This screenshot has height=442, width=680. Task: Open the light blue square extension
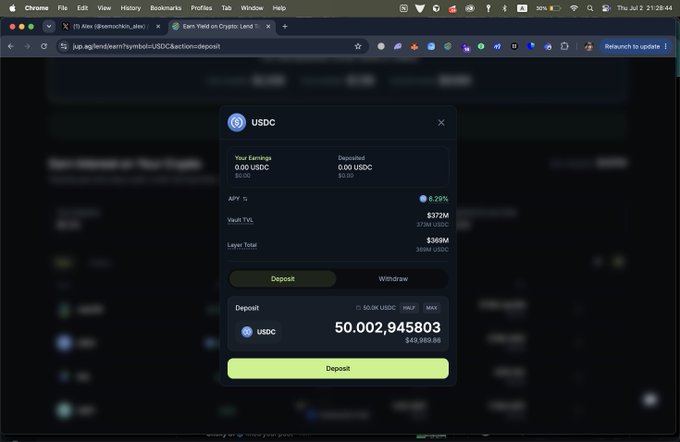click(x=431, y=46)
